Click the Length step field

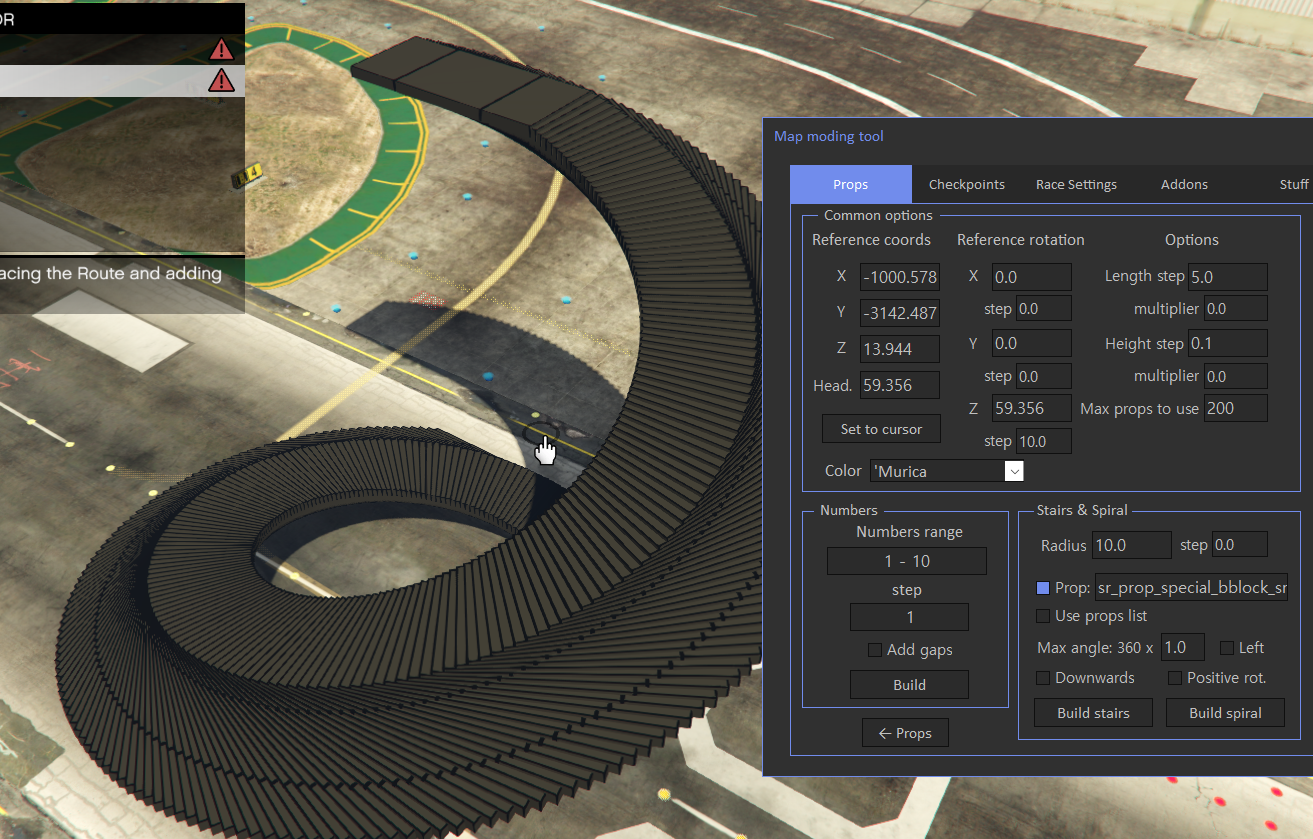[1228, 277]
